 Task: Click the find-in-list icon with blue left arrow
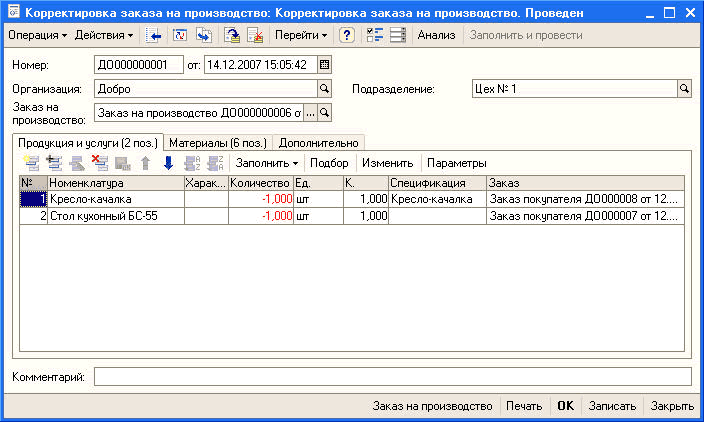[153, 35]
